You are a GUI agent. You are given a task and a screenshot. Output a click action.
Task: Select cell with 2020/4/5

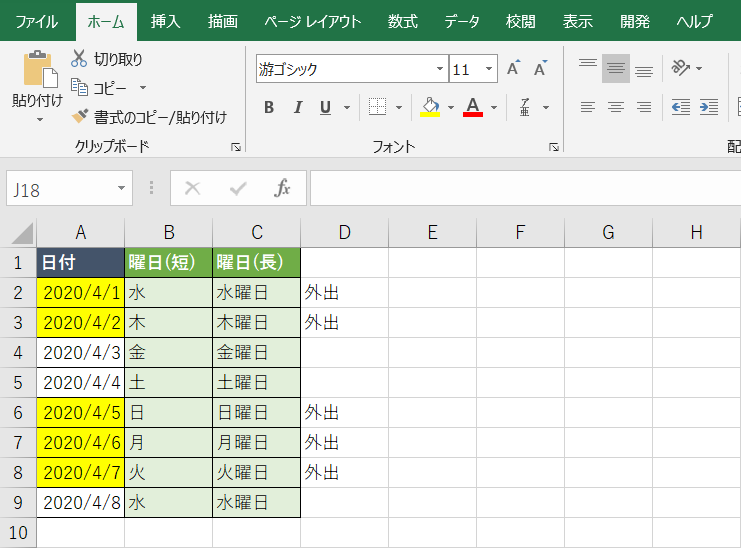[81, 412]
